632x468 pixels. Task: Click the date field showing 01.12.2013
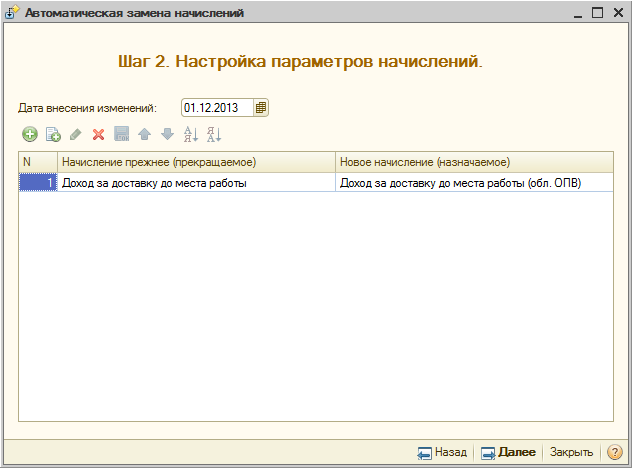[x=216, y=107]
